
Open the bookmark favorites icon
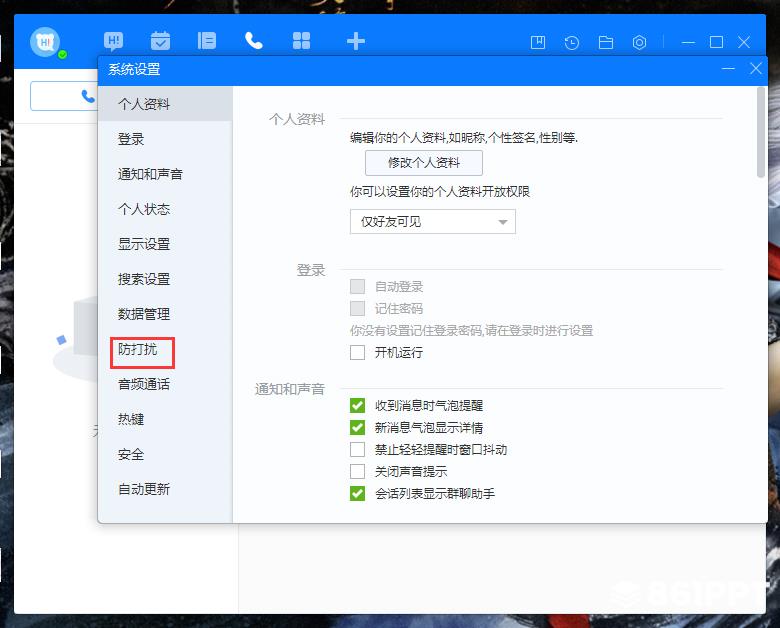538,42
